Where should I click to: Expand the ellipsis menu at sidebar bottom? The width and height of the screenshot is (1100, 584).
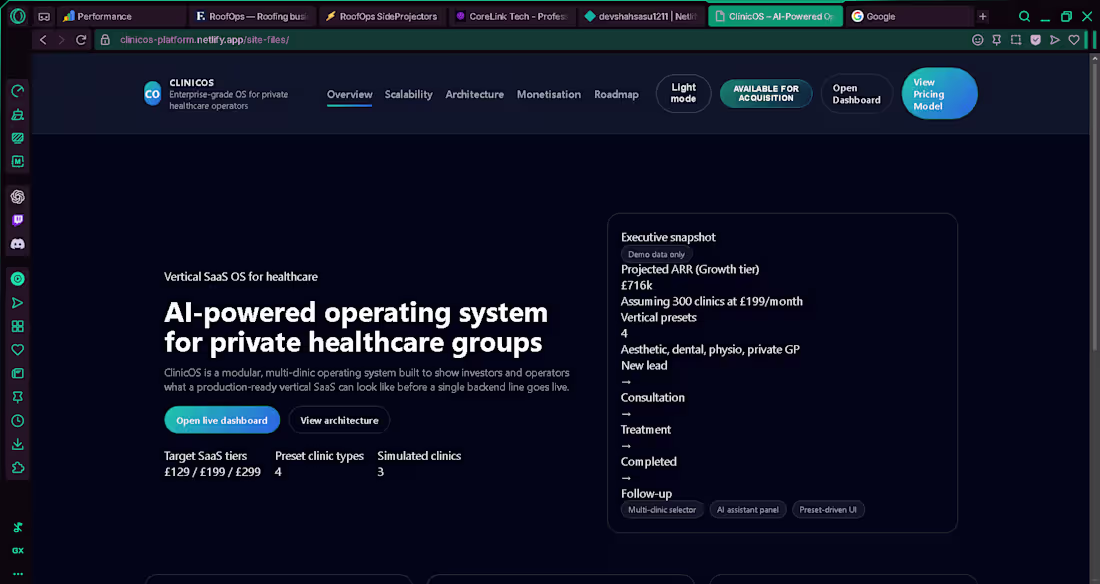(17, 572)
